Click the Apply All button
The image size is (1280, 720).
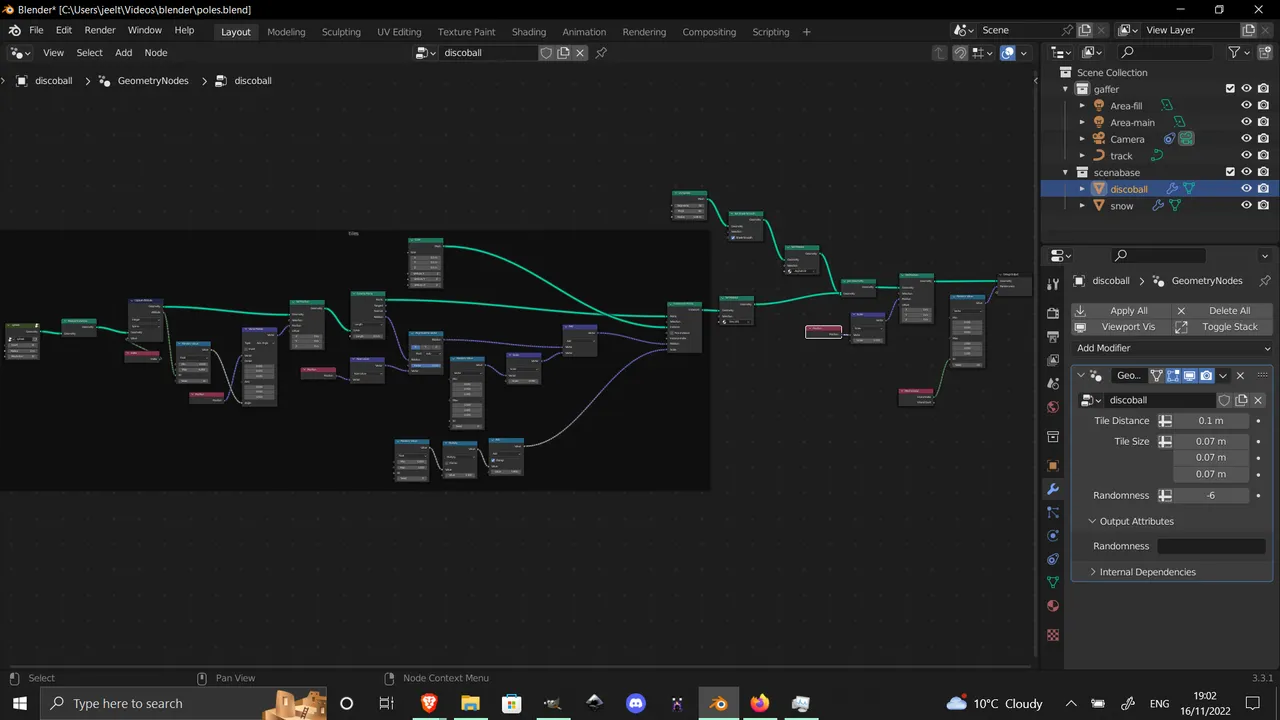(x=1121, y=311)
